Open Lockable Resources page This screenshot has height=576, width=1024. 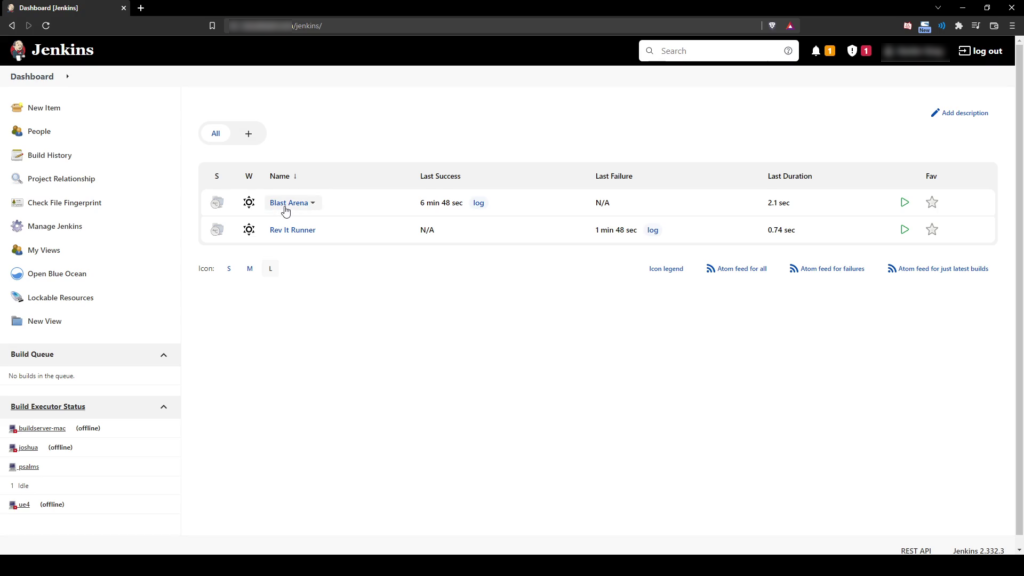click(60, 298)
